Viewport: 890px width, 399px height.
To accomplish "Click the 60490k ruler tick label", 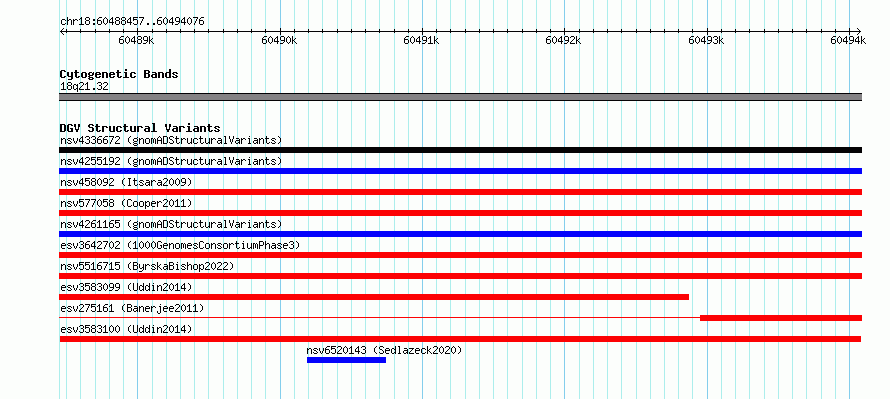I will point(279,40).
